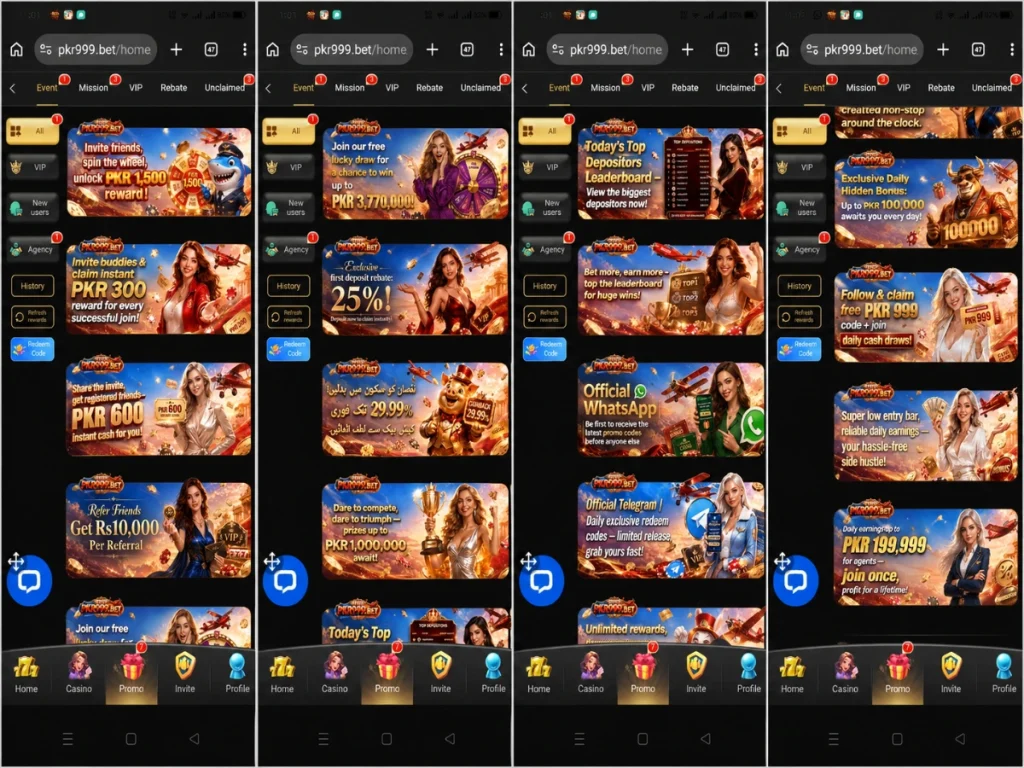This screenshot has width=1024, height=768.
Task: Open the Dare to compete PKR 1,000,000 banner
Action: point(415,528)
